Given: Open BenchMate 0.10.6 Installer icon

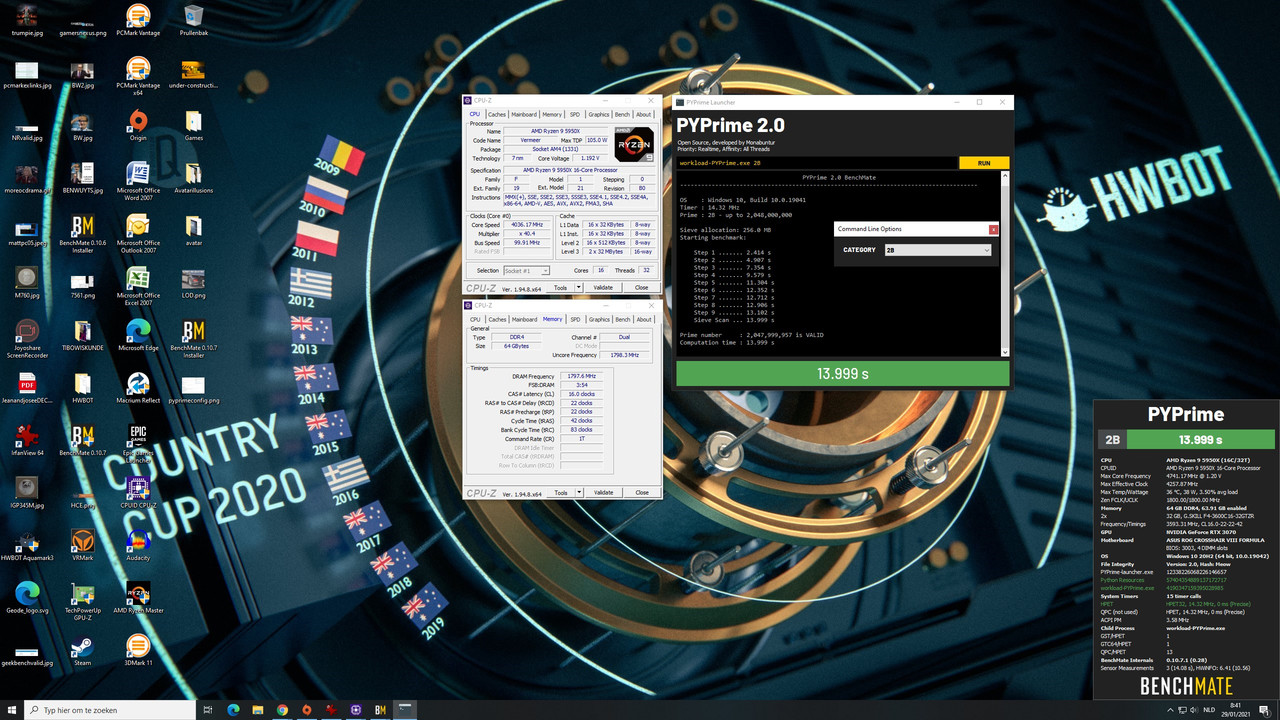Looking at the screenshot, I should point(82,234).
